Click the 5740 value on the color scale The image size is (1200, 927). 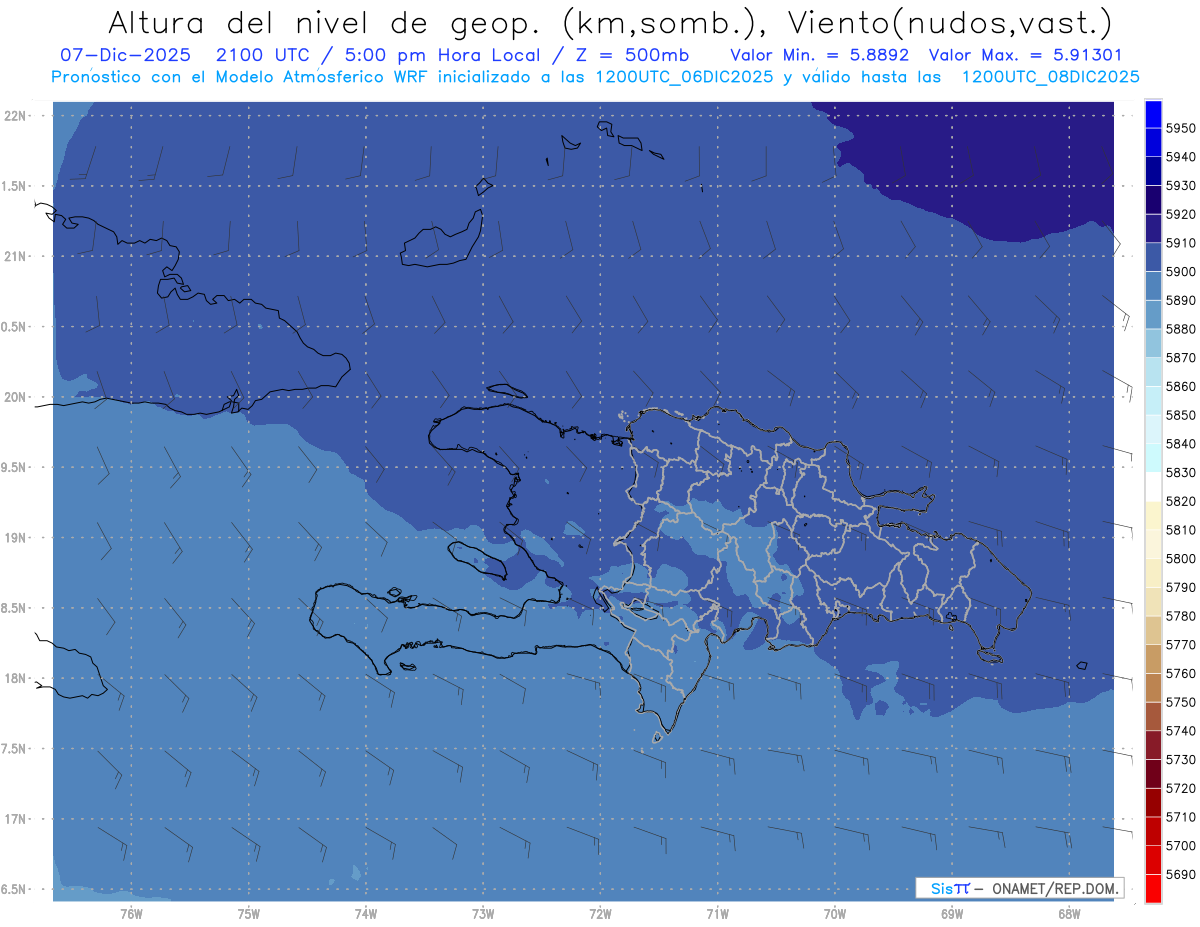(x=1181, y=731)
